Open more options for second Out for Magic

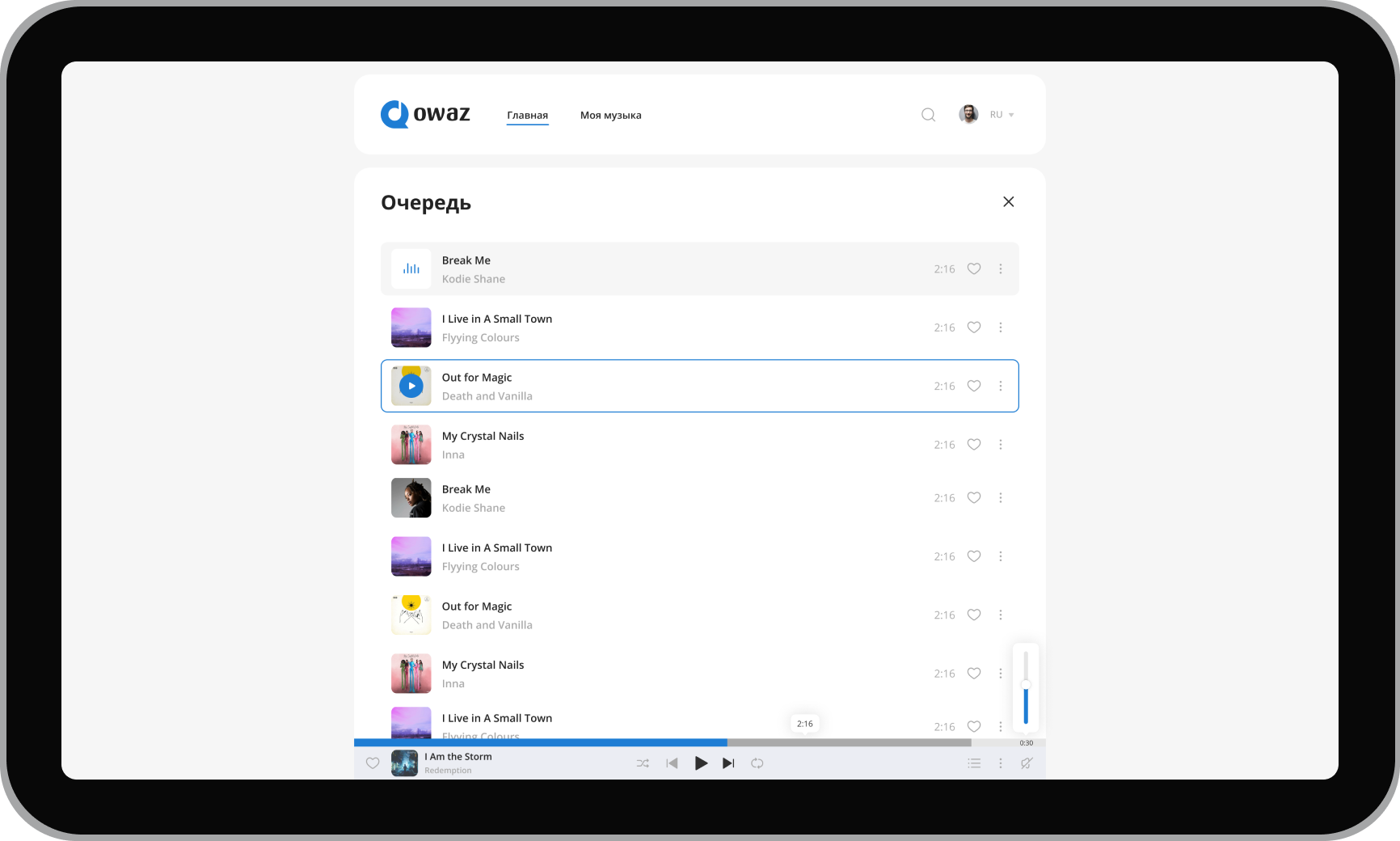tap(1001, 615)
